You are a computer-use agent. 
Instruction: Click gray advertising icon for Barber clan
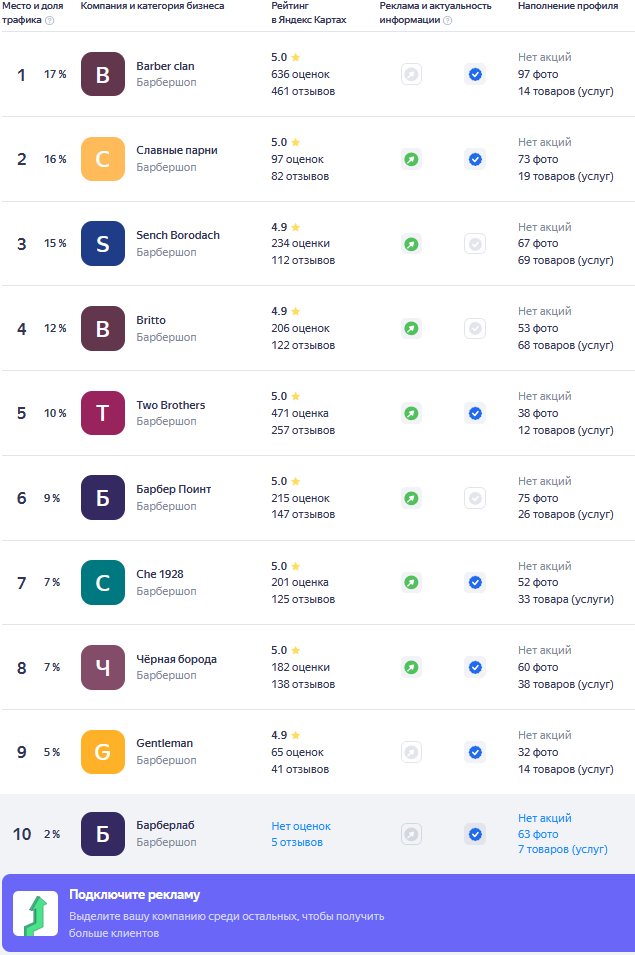[x=411, y=74]
